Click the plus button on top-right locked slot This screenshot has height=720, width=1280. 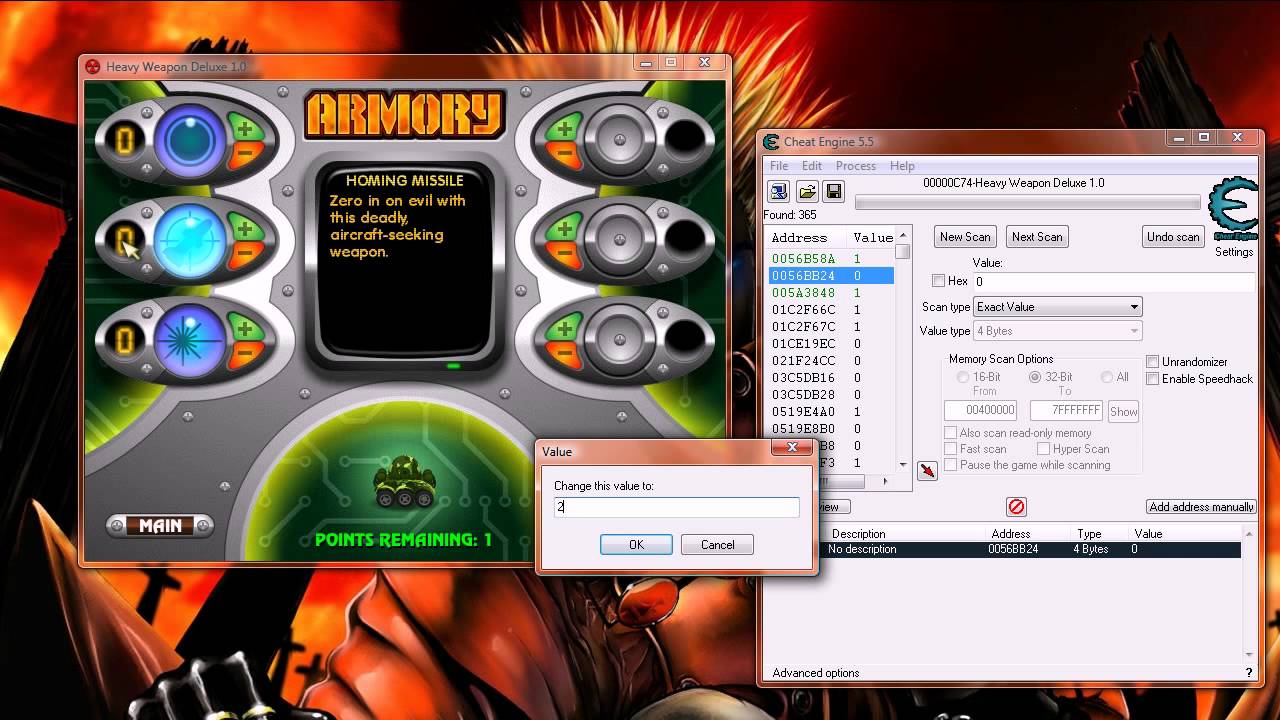click(564, 128)
